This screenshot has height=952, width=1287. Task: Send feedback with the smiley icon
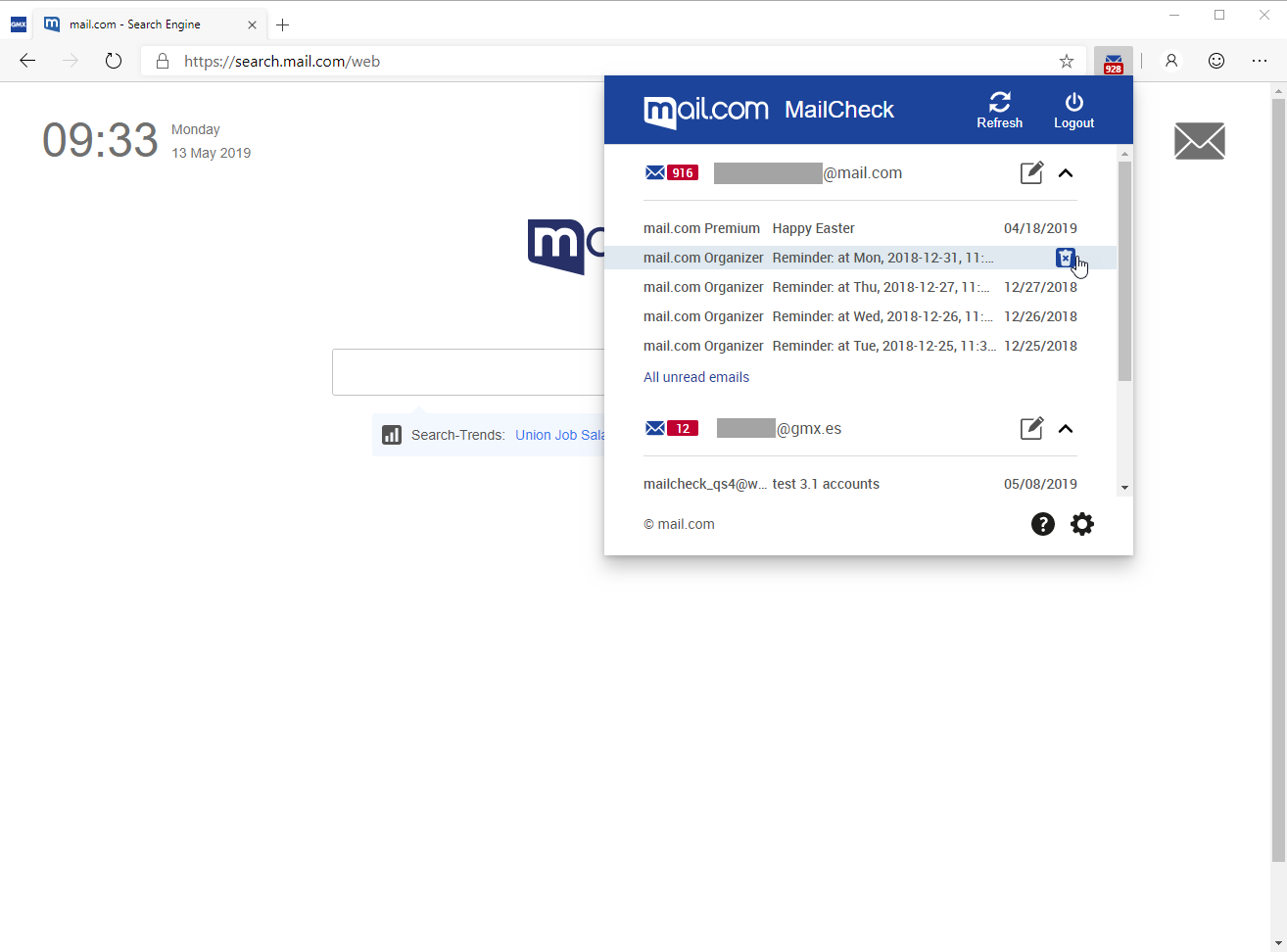[x=1216, y=61]
